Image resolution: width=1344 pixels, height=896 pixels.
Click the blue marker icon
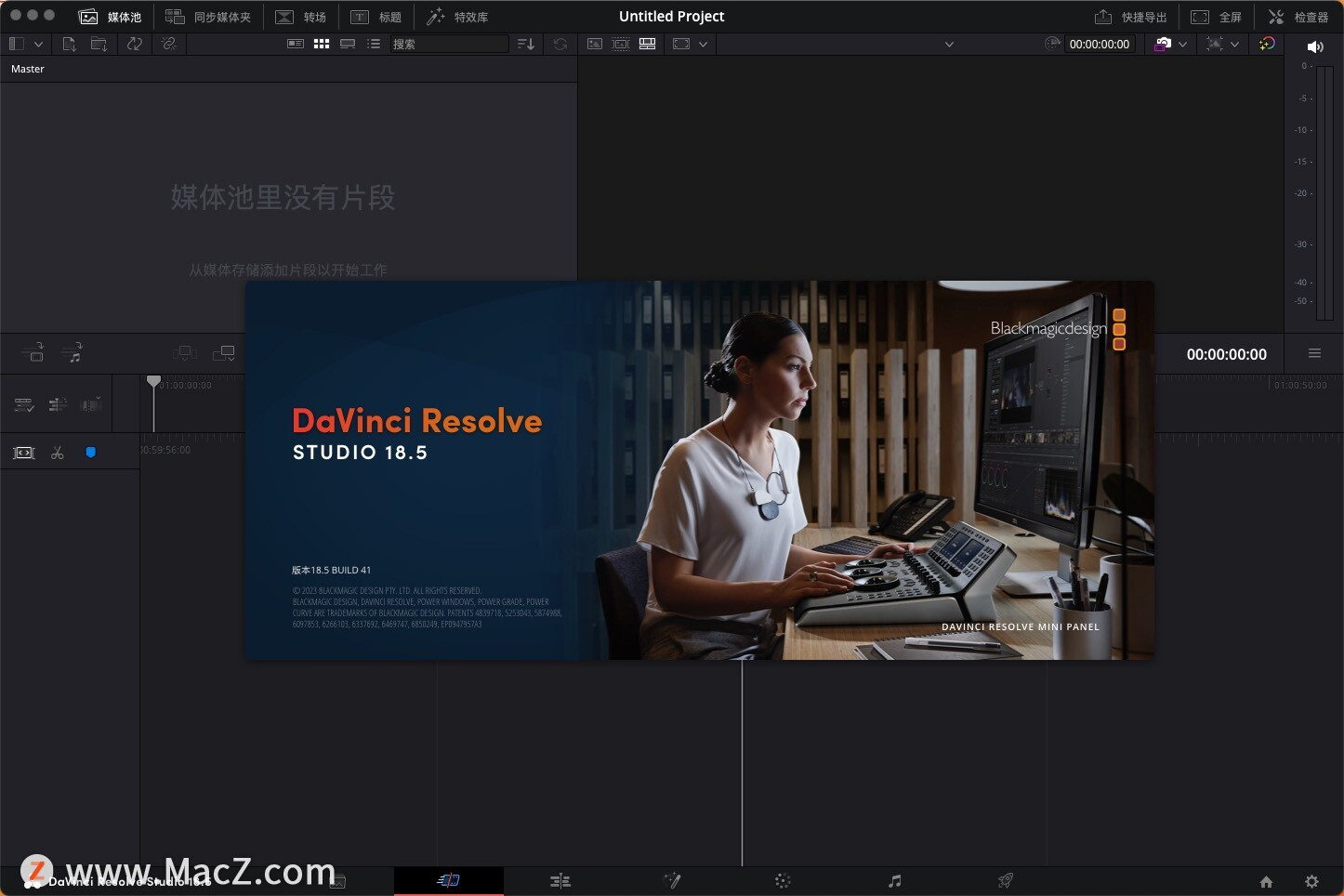tap(90, 453)
